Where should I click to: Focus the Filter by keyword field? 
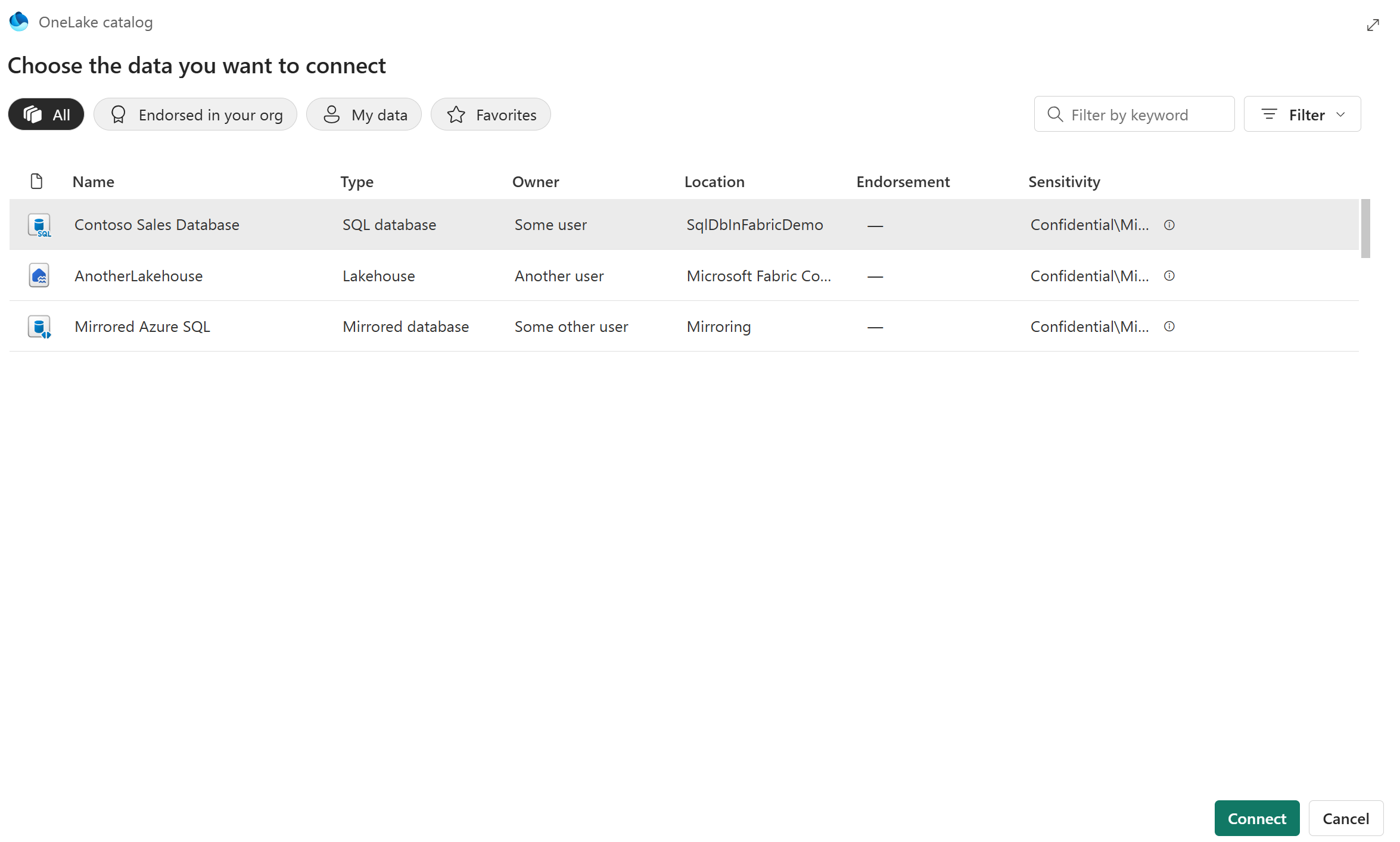click(x=1134, y=114)
